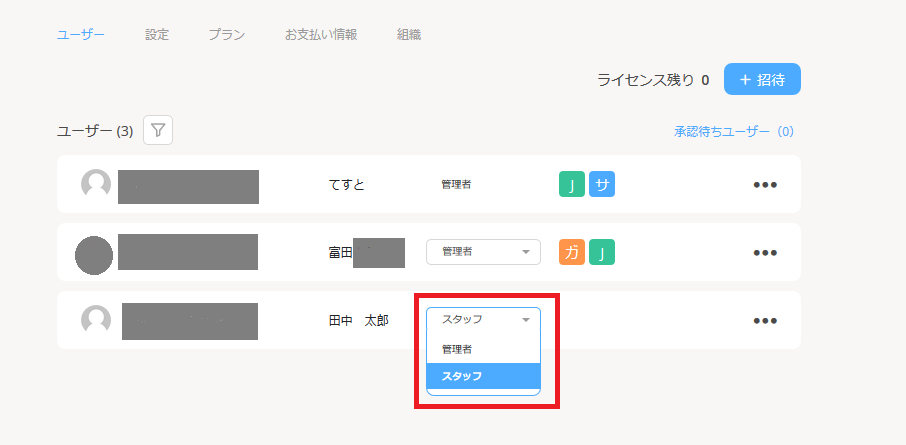
Task: Open three-dot menu for 田中 太郎
Action: [765, 321]
